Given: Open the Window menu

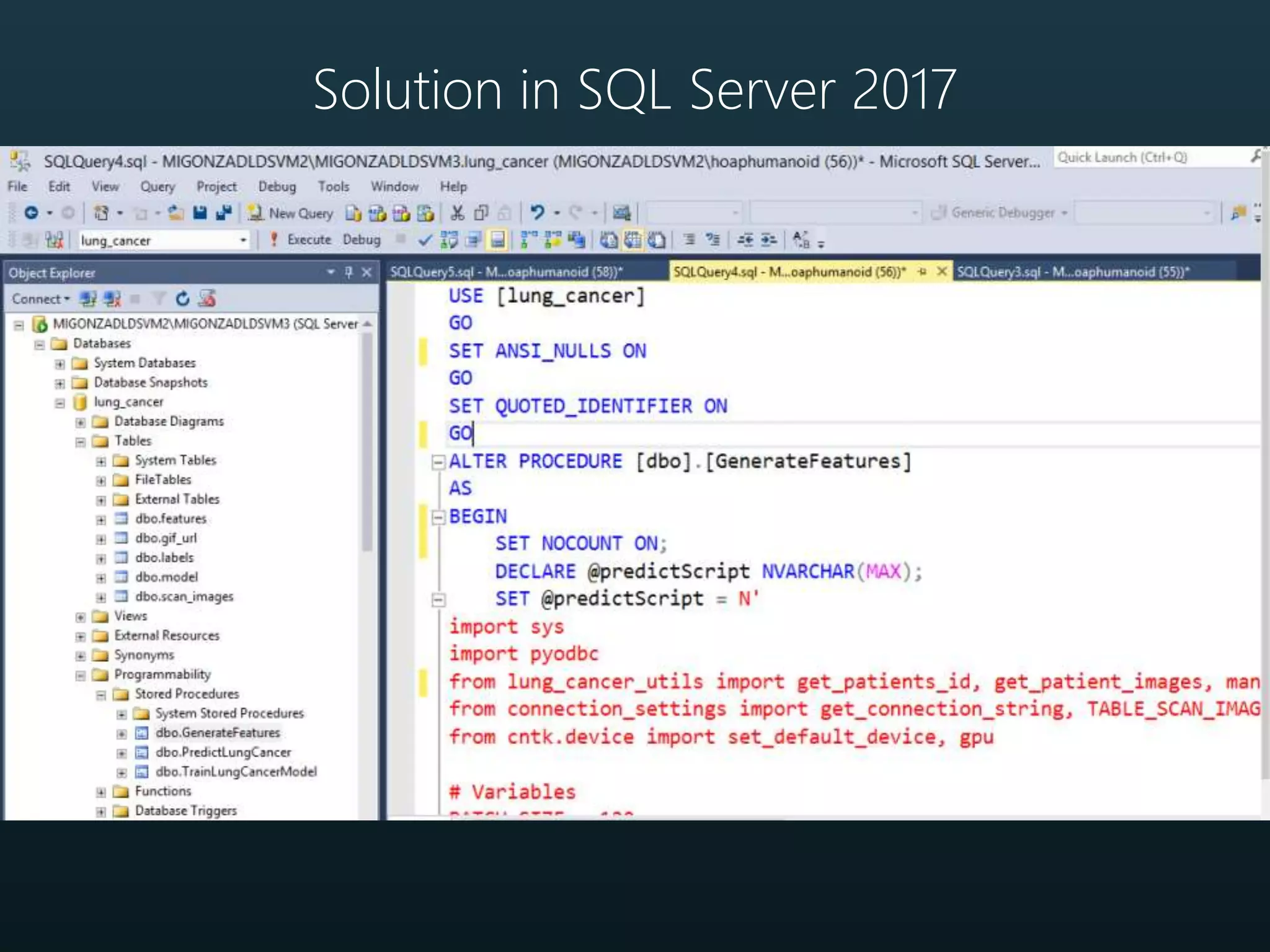Looking at the screenshot, I should coord(394,187).
